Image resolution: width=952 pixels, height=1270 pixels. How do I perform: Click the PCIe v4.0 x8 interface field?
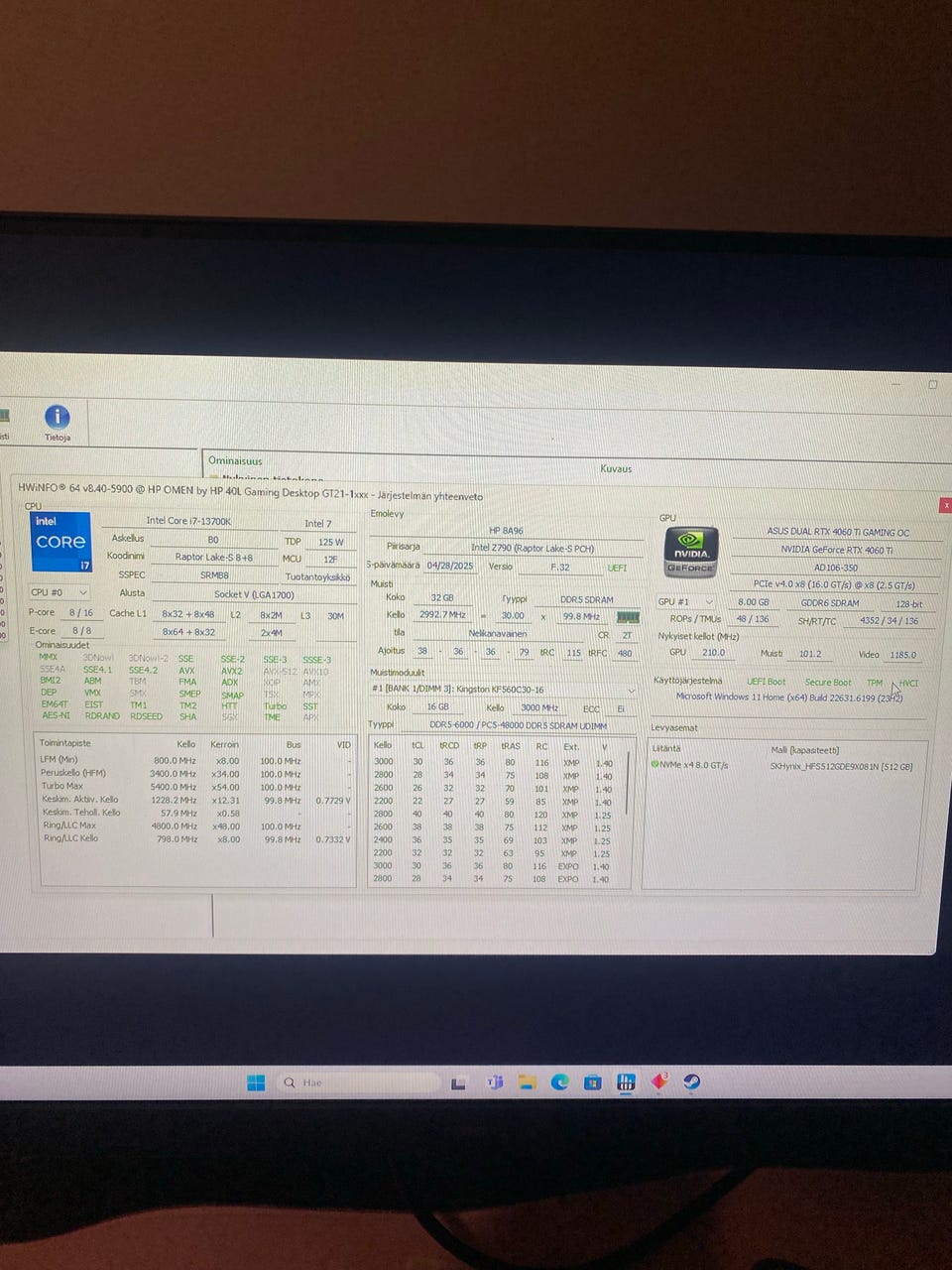(x=833, y=584)
